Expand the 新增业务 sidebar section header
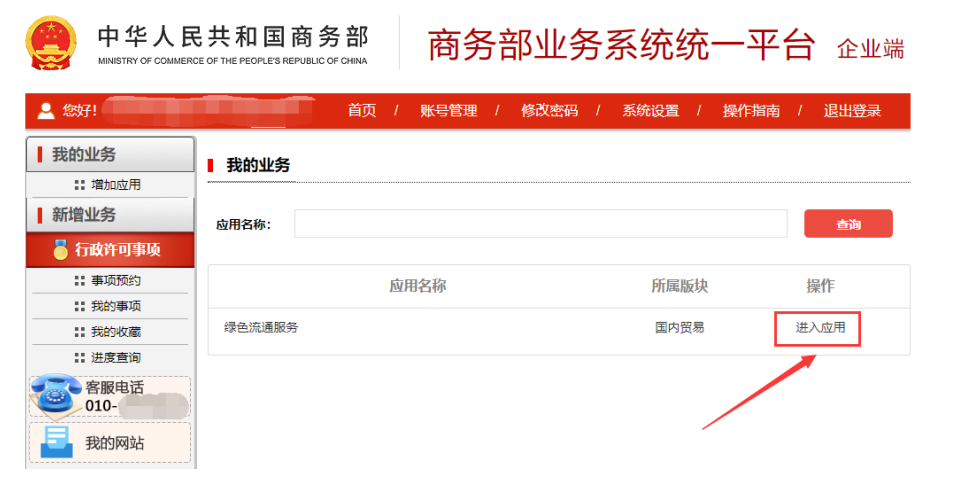This screenshot has width=960, height=484. [x=110, y=215]
